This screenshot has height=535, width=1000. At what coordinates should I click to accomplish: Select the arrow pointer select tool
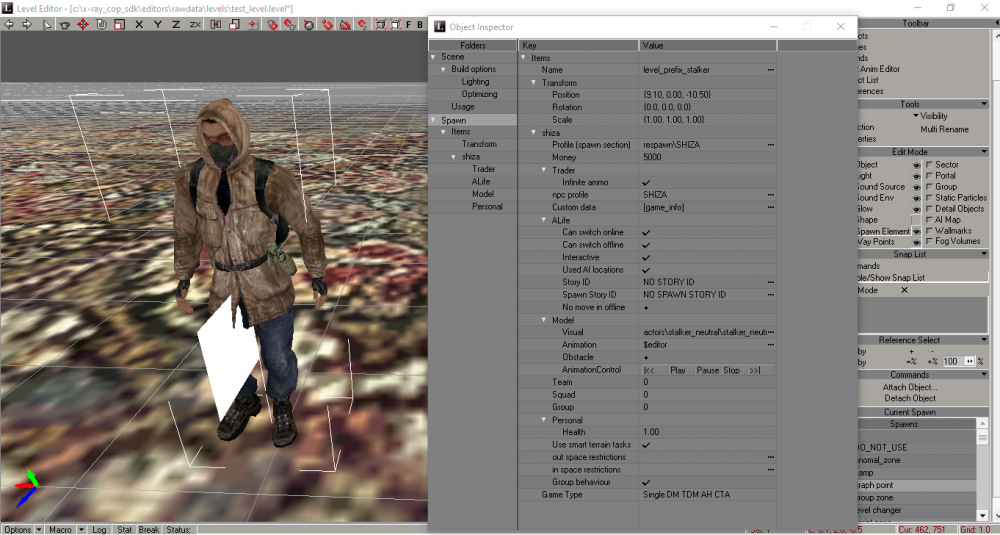click(x=48, y=23)
